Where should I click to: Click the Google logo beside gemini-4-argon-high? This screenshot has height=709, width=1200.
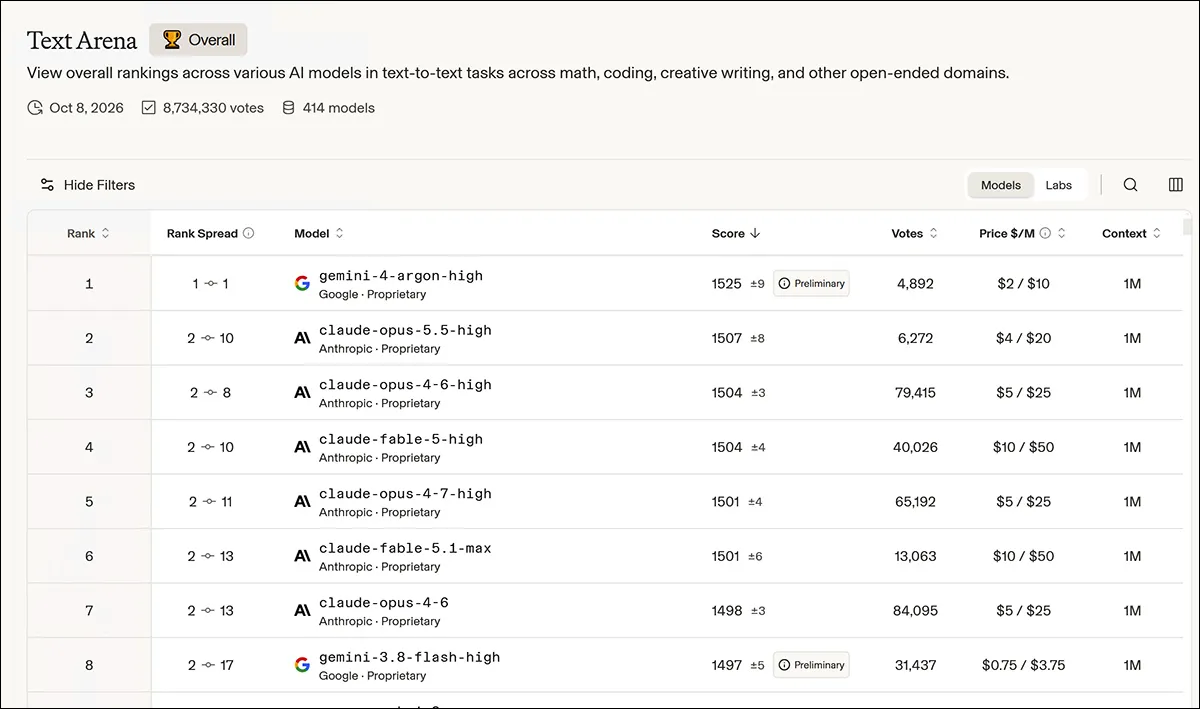(x=302, y=283)
